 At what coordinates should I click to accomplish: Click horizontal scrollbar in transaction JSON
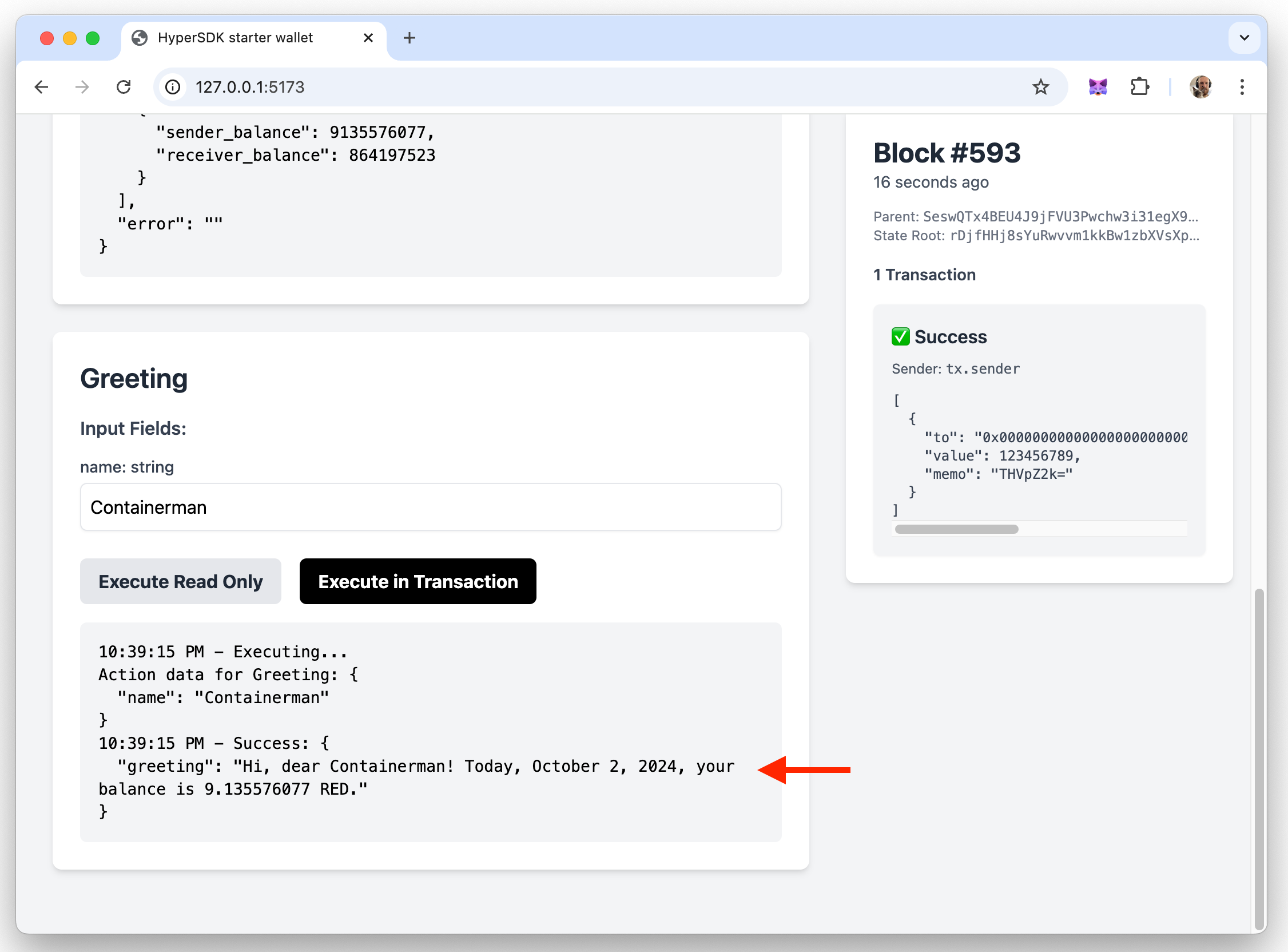956,529
